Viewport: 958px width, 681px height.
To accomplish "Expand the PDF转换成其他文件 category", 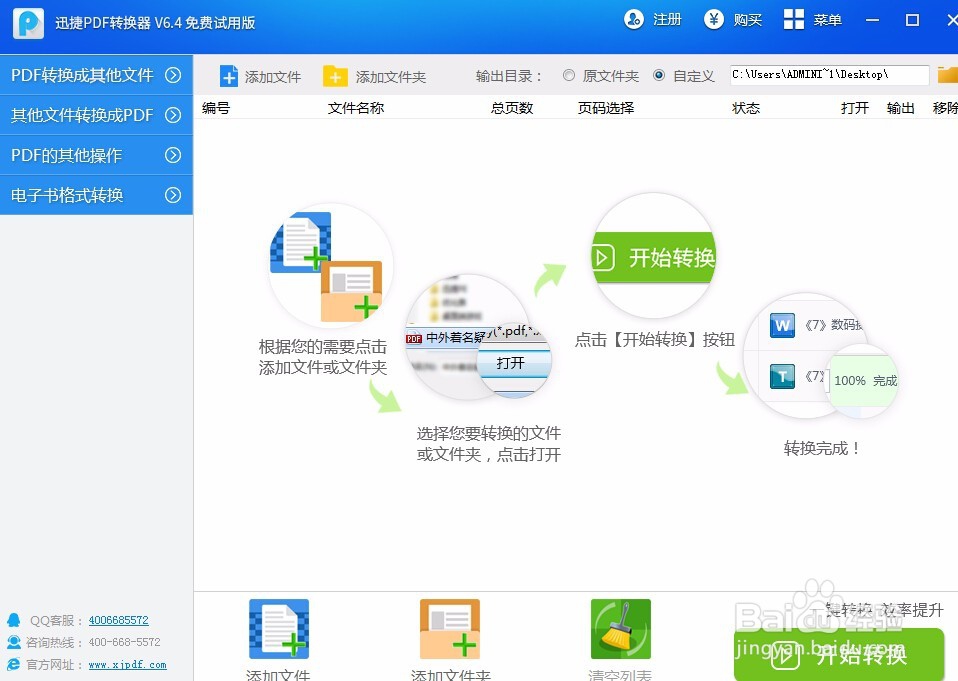I will pos(96,75).
